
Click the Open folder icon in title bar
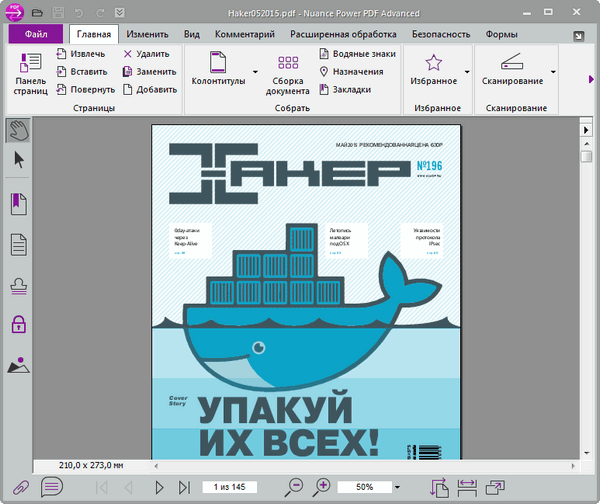pos(37,13)
